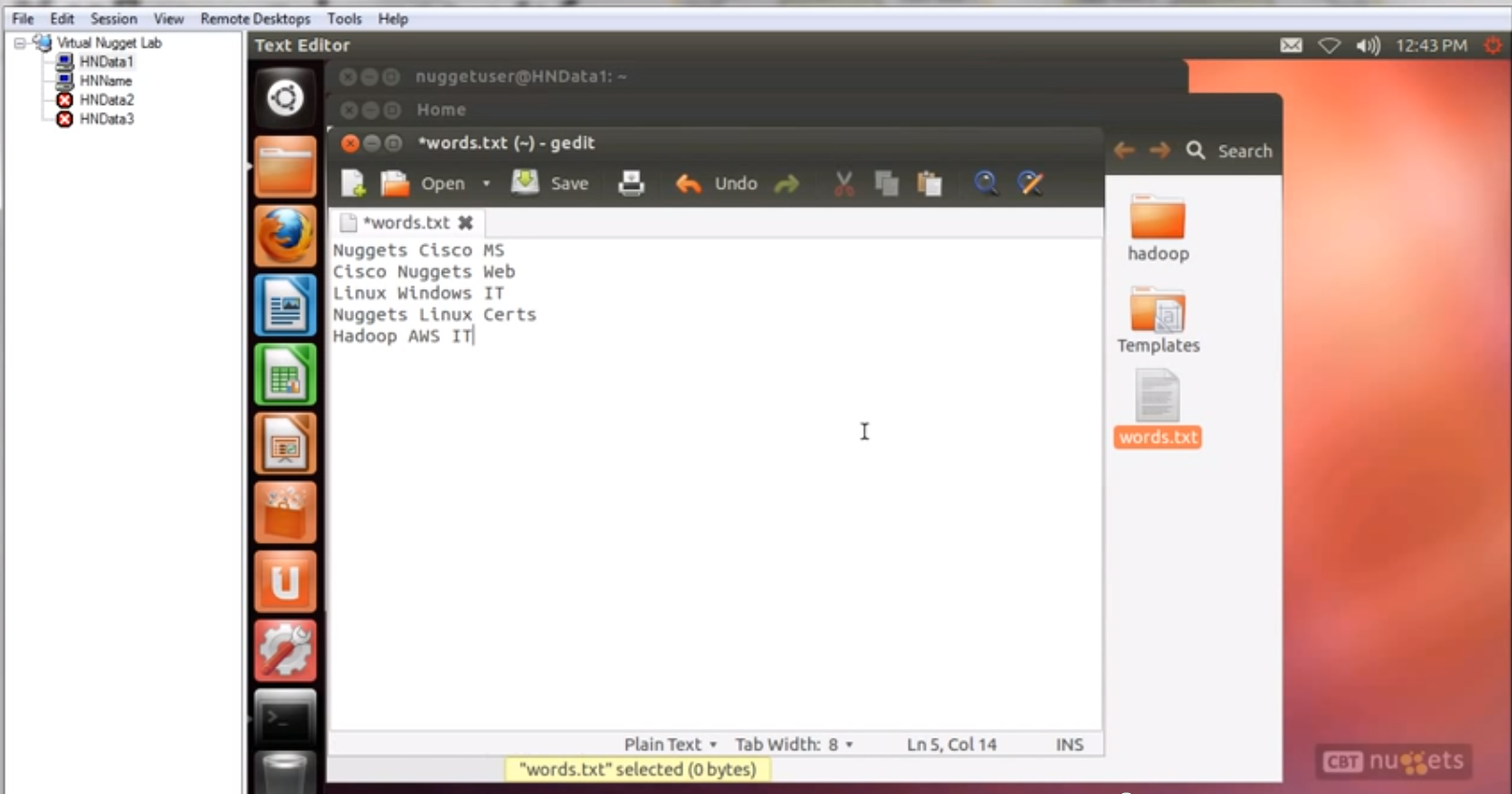Click the INS insert mode indicator
The width and height of the screenshot is (1512, 794).
1069,744
